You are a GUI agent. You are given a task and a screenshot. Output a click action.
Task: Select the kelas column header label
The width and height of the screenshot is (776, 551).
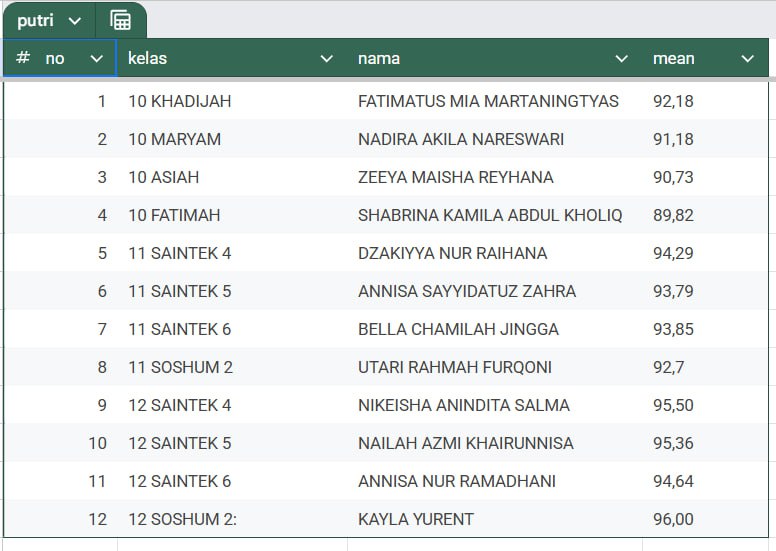point(148,59)
